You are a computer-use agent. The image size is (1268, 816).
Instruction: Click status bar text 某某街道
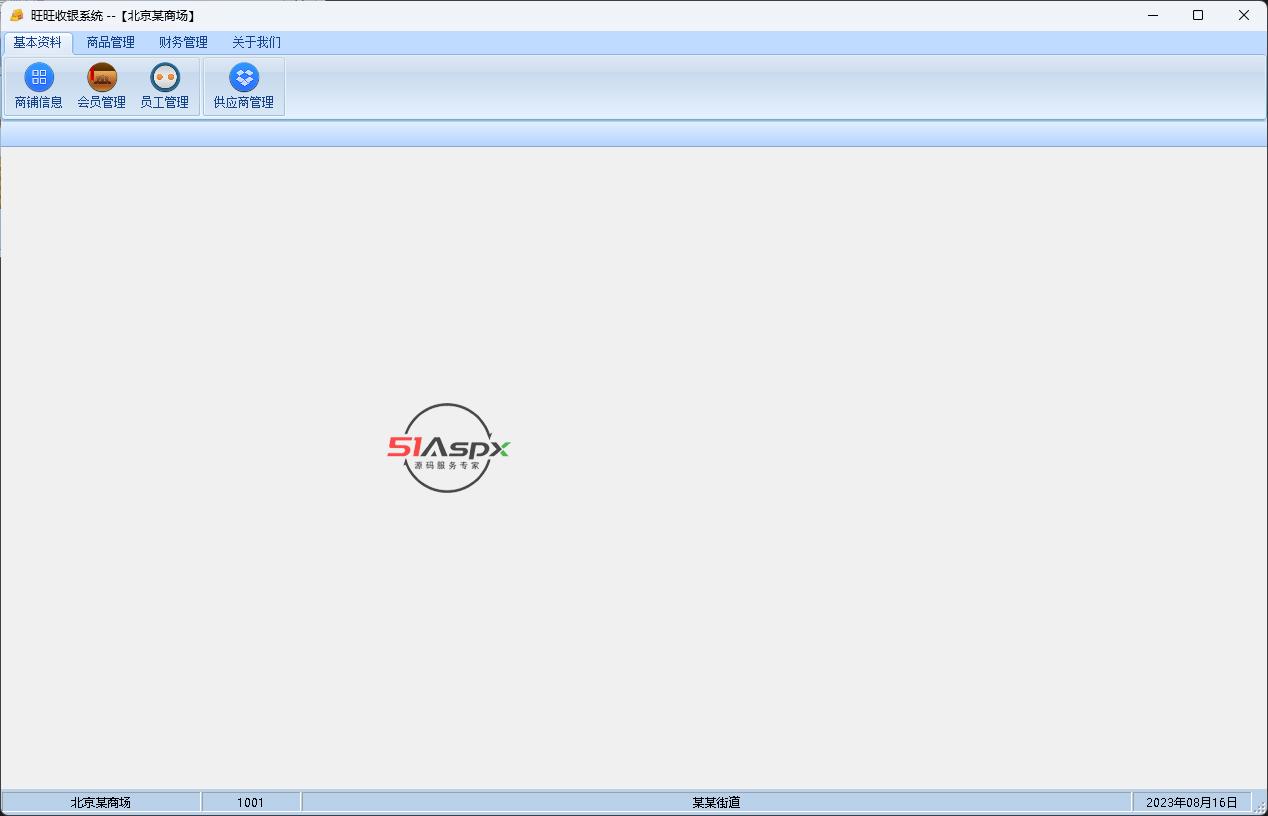pyautogui.click(x=716, y=802)
